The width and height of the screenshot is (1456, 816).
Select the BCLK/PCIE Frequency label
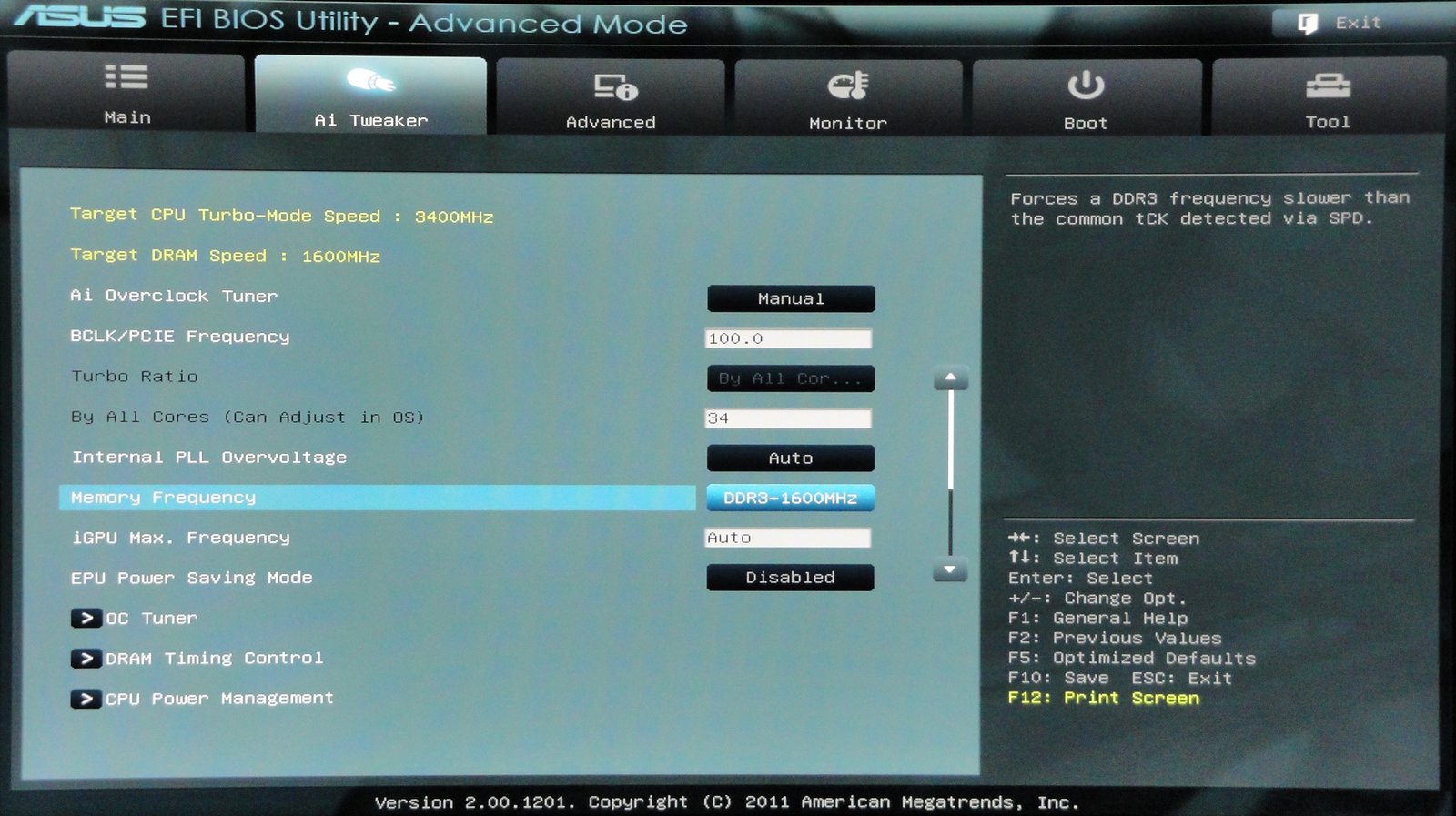(x=180, y=337)
